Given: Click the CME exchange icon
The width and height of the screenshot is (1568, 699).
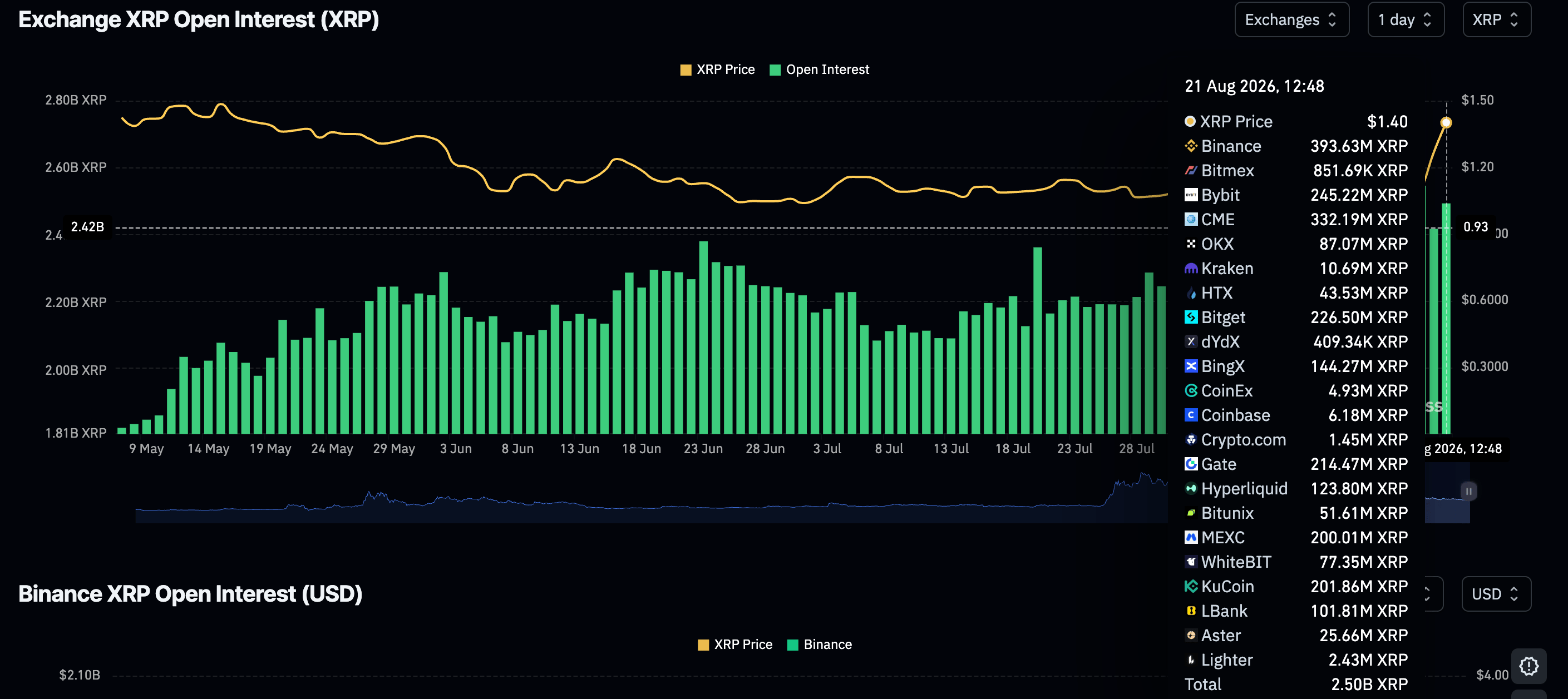Looking at the screenshot, I should coord(1191,219).
